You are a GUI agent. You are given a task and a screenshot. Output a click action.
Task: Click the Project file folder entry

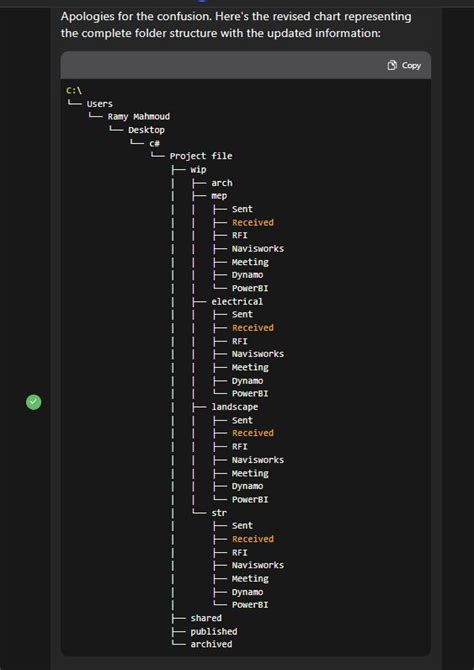[x=201, y=156]
